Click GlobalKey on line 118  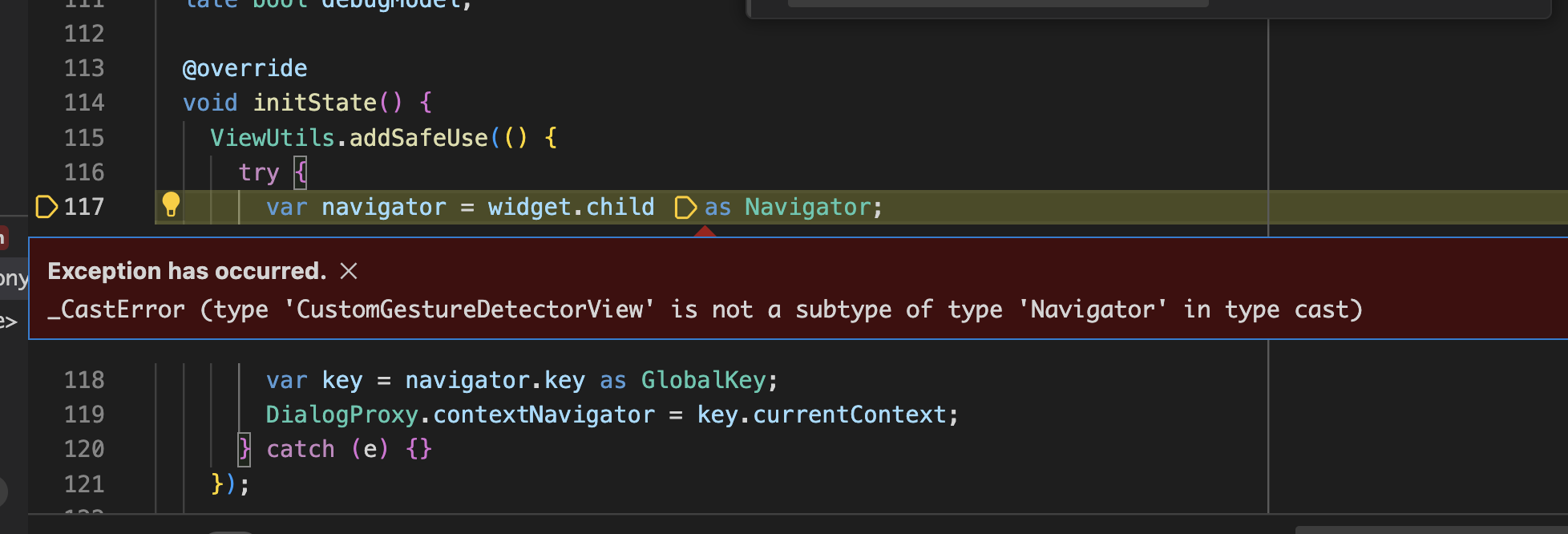pyautogui.click(x=702, y=379)
